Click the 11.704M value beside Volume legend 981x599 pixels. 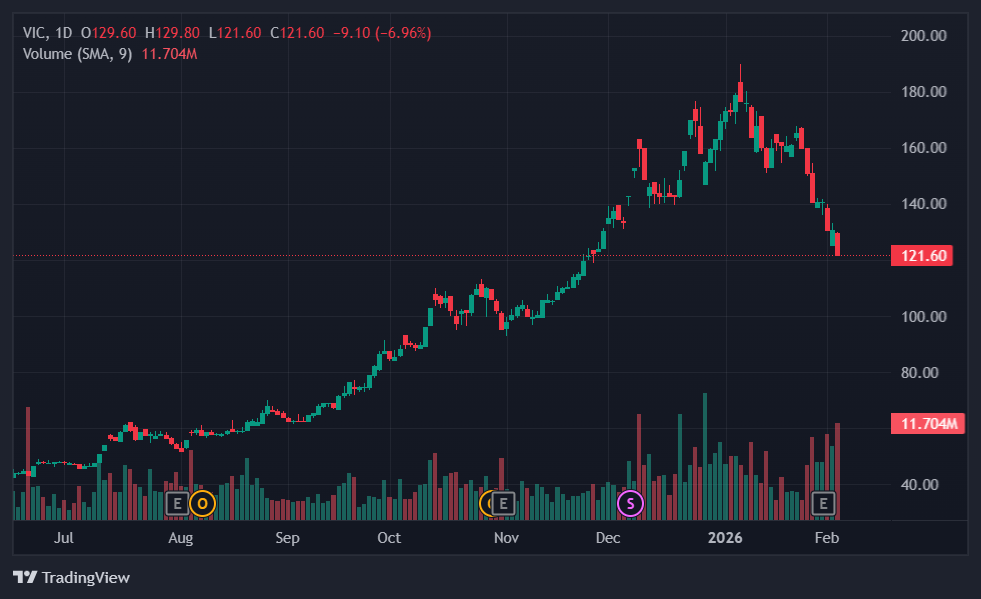click(x=170, y=53)
